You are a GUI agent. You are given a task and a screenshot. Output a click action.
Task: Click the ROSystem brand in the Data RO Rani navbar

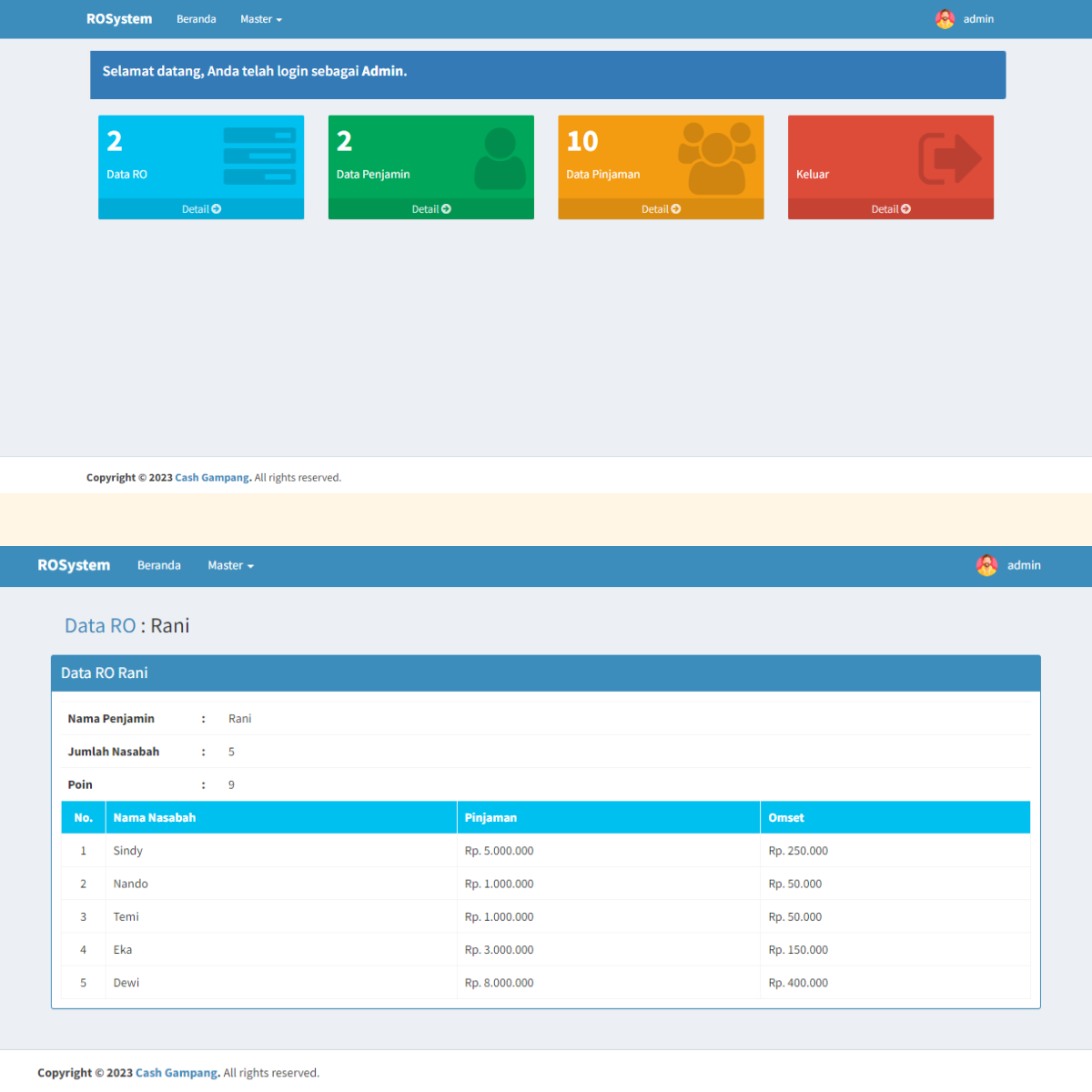[x=74, y=565]
